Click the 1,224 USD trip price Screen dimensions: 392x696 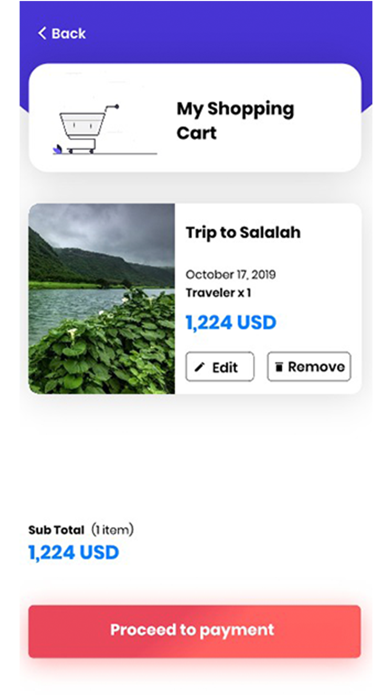click(x=231, y=322)
